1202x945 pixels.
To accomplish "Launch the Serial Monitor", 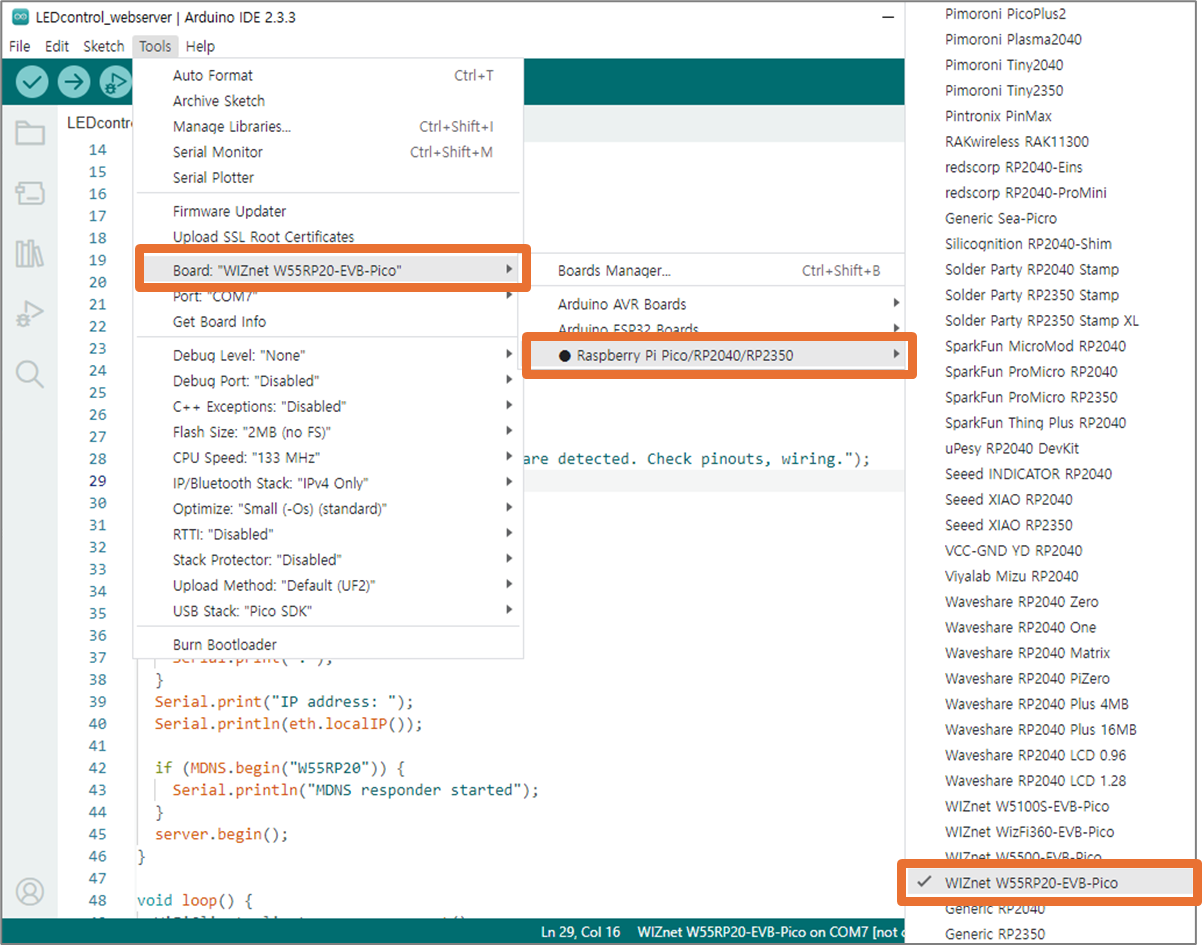I will (x=328, y=152).
